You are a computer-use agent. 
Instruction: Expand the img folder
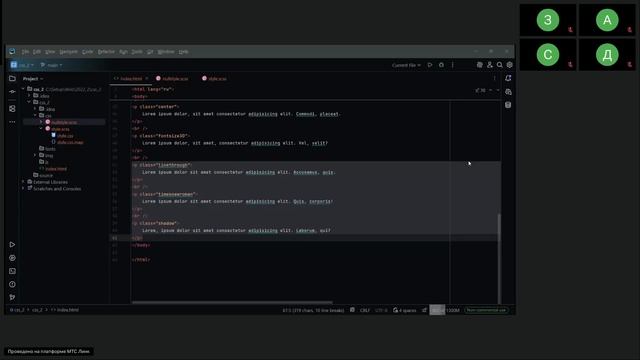tap(35, 155)
